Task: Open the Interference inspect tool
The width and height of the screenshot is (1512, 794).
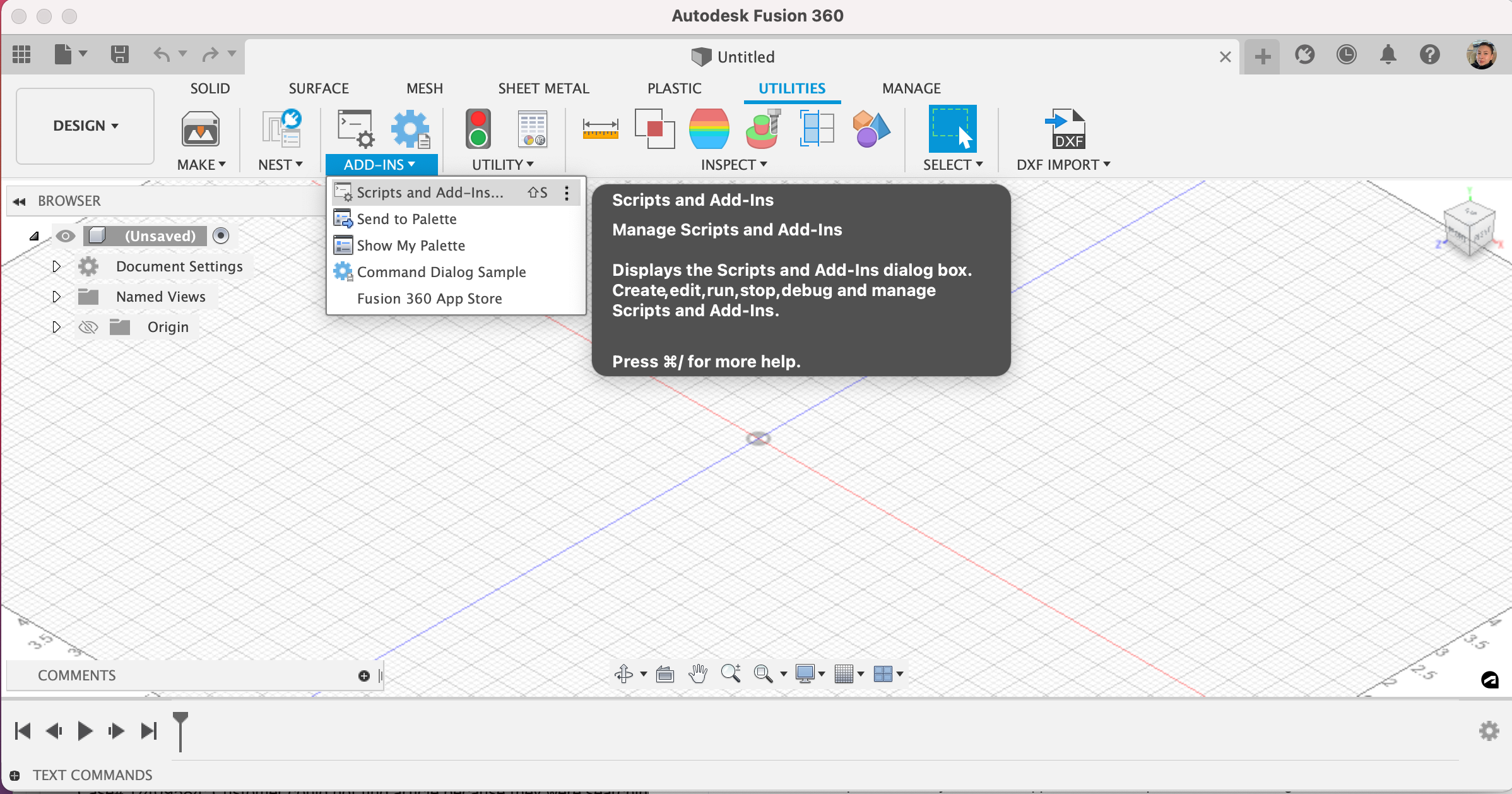Action: pos(654,129)
